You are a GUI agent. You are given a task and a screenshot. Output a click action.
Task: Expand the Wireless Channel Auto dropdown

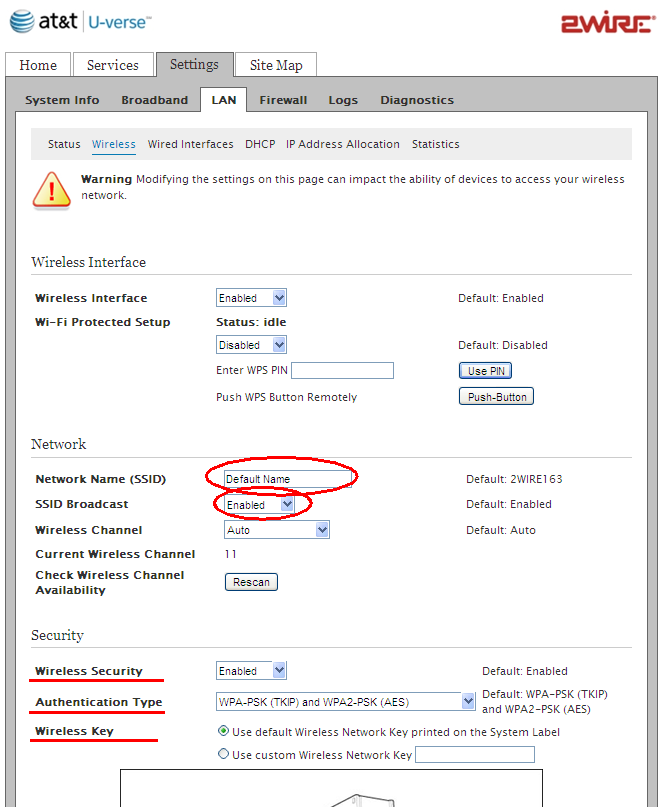pos(276,530)
